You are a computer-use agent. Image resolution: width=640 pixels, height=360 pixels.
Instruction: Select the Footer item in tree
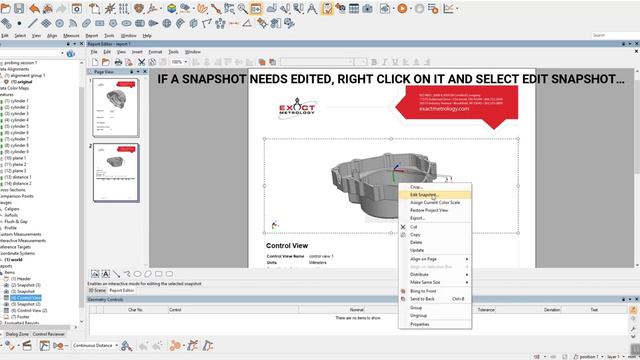20,317
